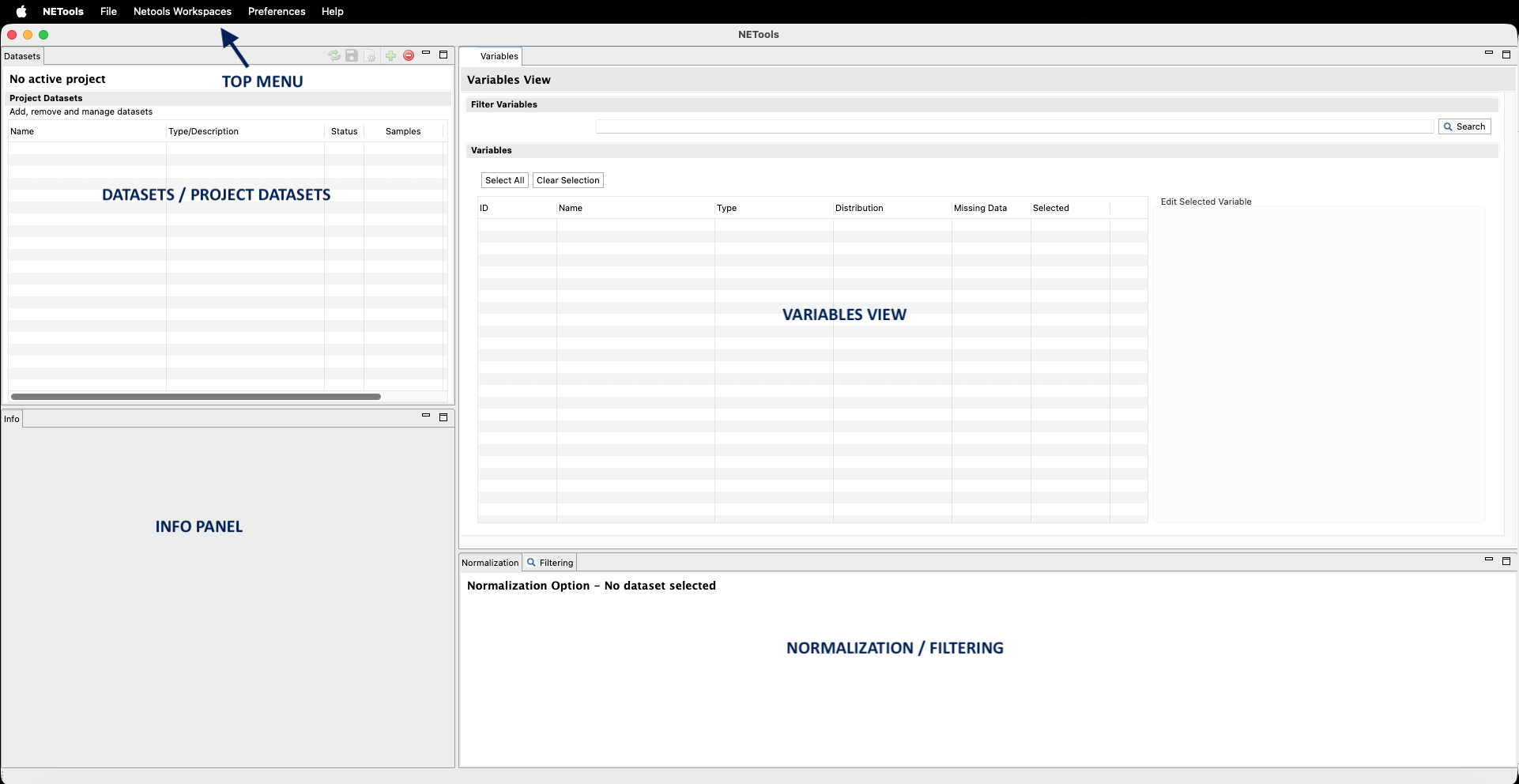Click the Datasets table horizontal scrollbar
Screen dimensions: 1519x784
(196, 397)
